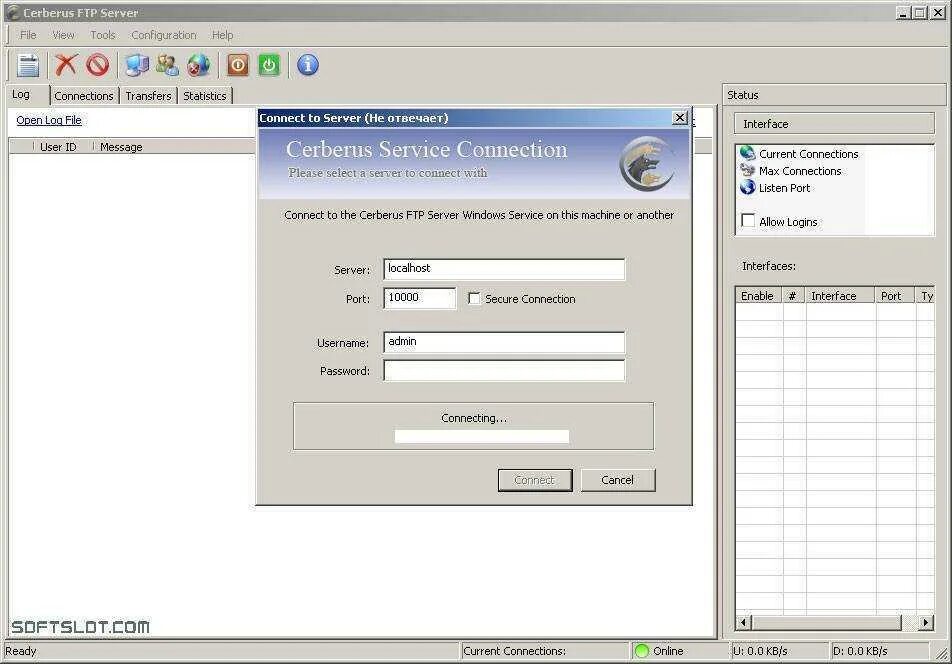
Task: Click the green power toolbar button
Action: coord(269,64)
